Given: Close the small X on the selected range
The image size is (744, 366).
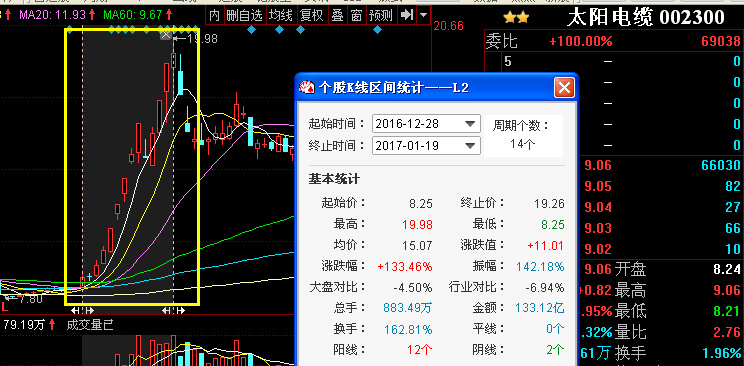Looking at the screenshot, I should pyautogui.click(x=166, y=35).
